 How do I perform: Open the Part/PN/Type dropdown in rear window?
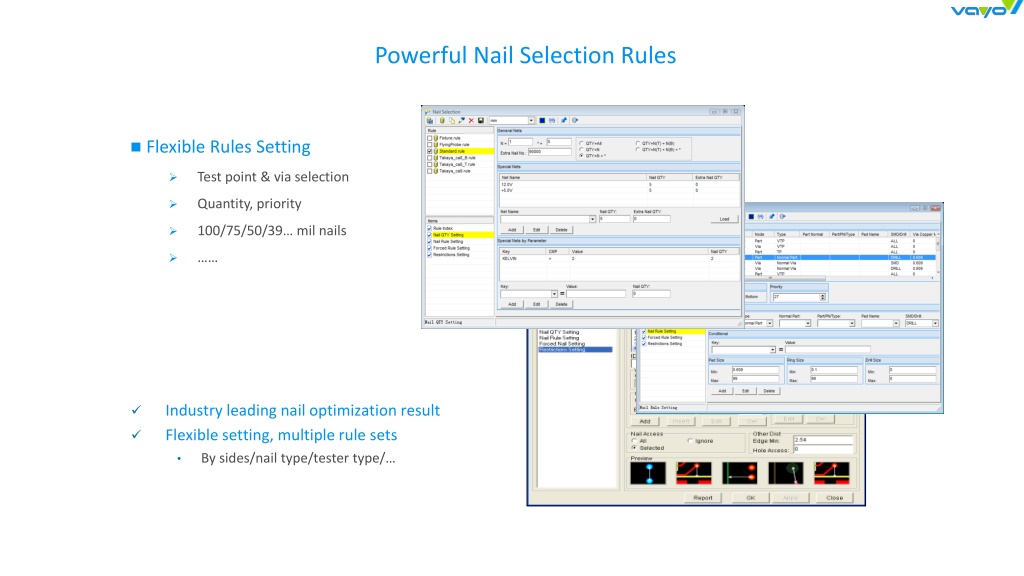(852, 324)
